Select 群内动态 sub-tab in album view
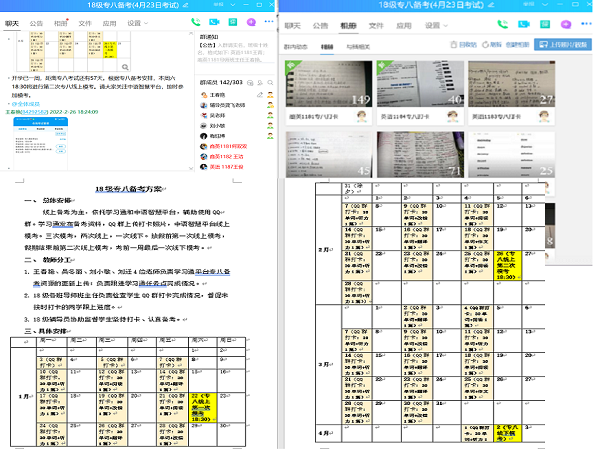The width and height of the screenshot is (600, 450). [295, 47]
